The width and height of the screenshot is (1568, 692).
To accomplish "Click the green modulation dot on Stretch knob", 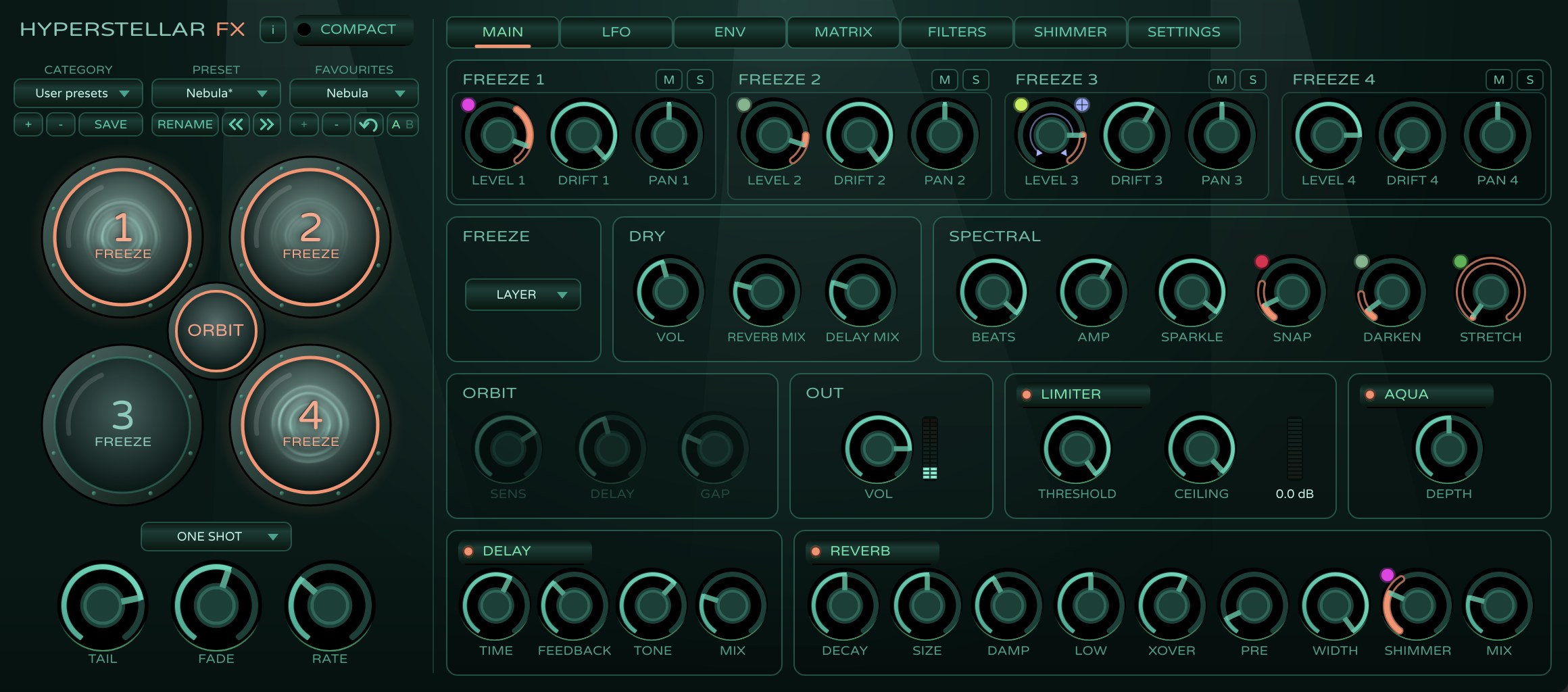I will click(x=1460, y=262).
